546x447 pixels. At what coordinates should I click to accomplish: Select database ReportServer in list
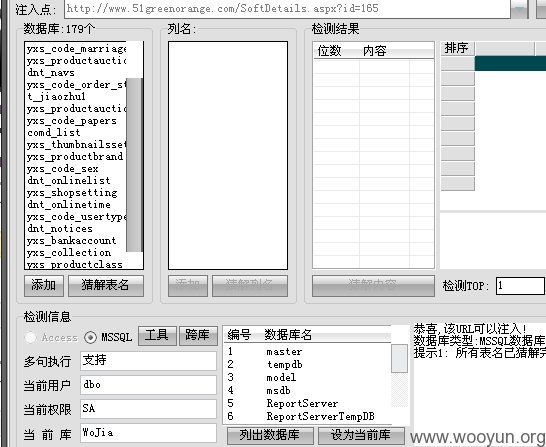pyautogui.click(x=302, y=403)
